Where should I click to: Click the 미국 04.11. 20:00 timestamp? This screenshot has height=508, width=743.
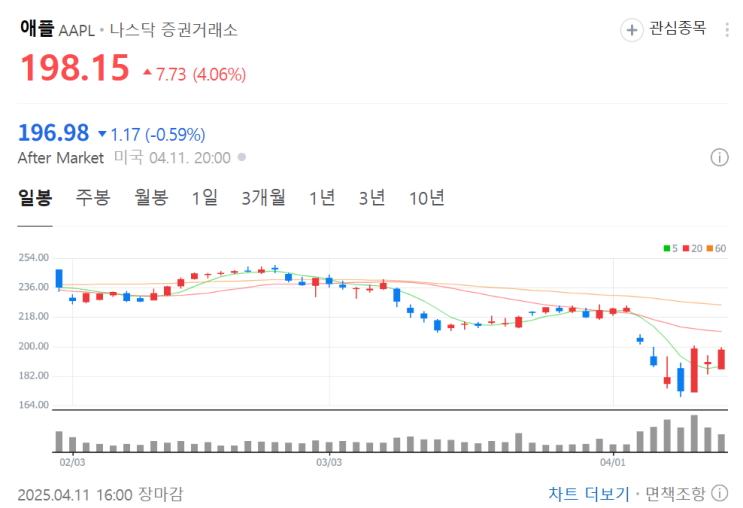point(172,158)
